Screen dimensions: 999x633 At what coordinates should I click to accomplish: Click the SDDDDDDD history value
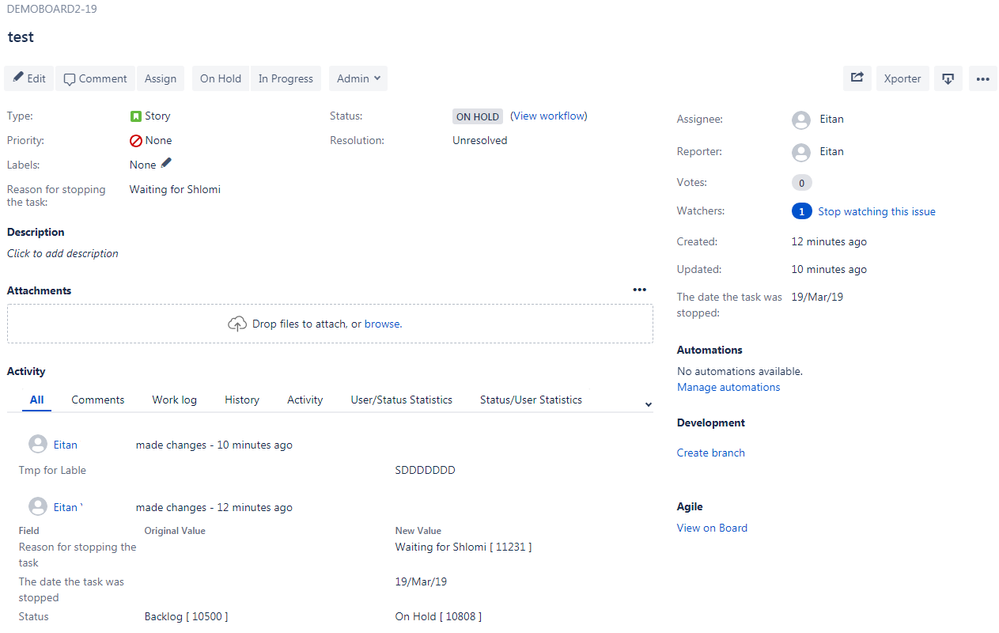tap(425, 470)
